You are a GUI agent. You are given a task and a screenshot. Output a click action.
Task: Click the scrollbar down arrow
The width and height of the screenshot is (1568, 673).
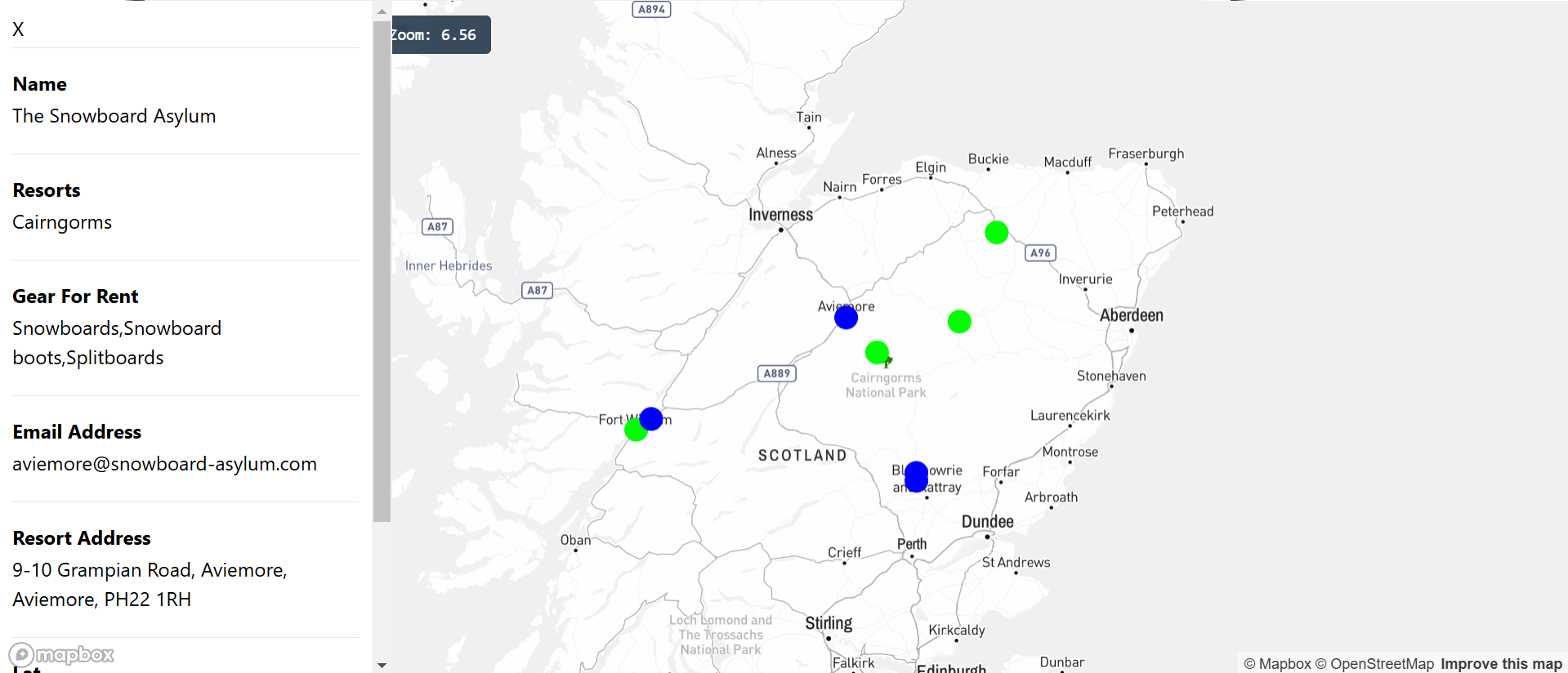coord(382,666)
